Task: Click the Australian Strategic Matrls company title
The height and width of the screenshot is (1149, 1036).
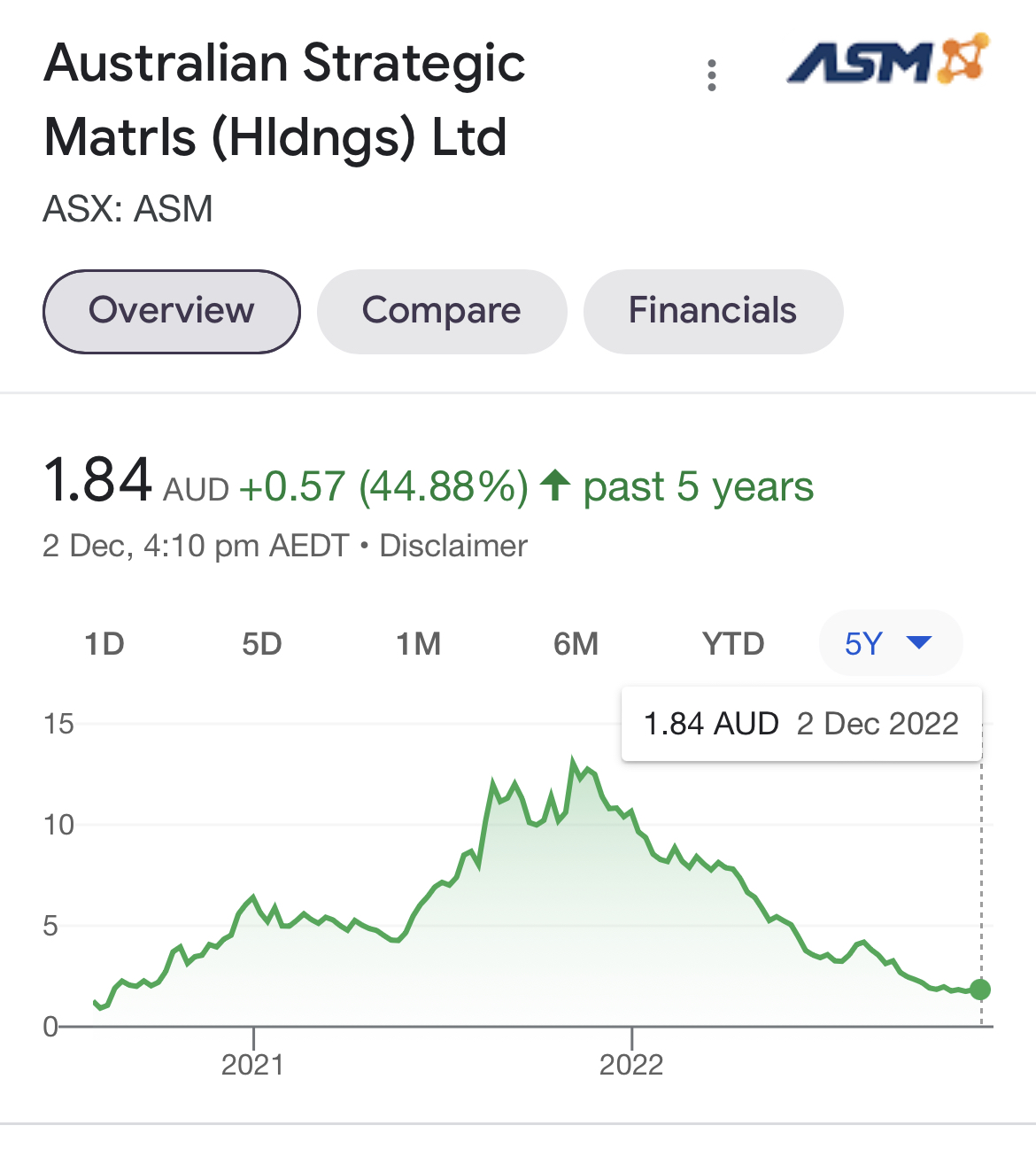Action: click(284, 100)
